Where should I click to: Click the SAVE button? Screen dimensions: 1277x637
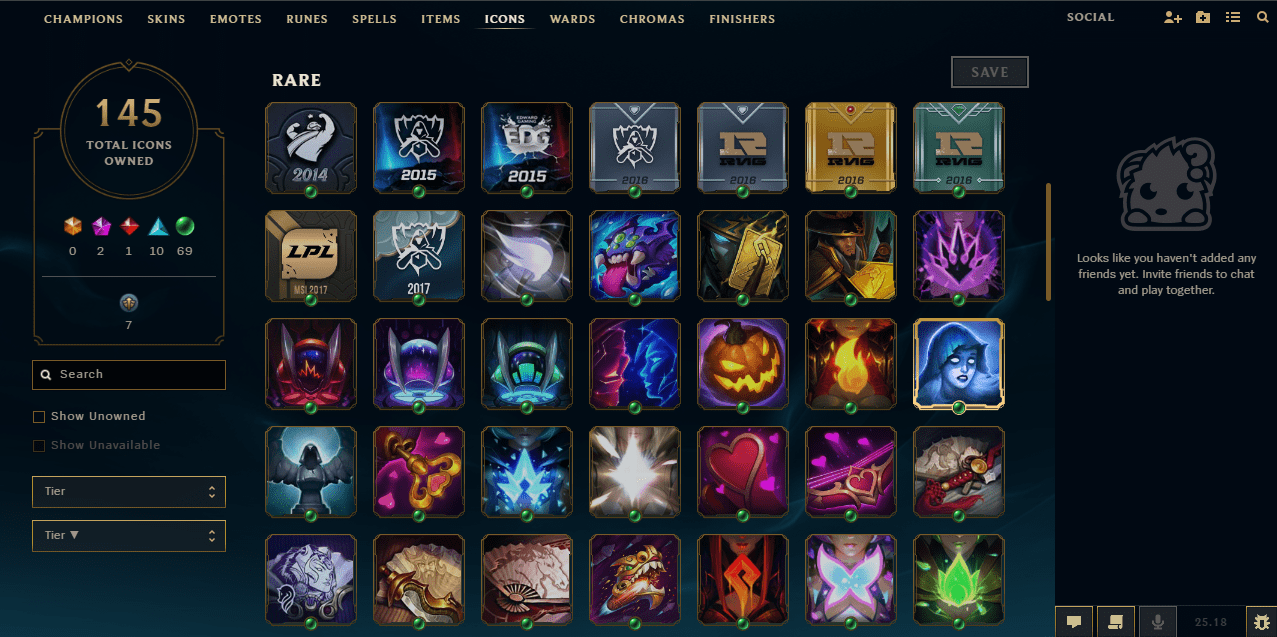[990, 72]
